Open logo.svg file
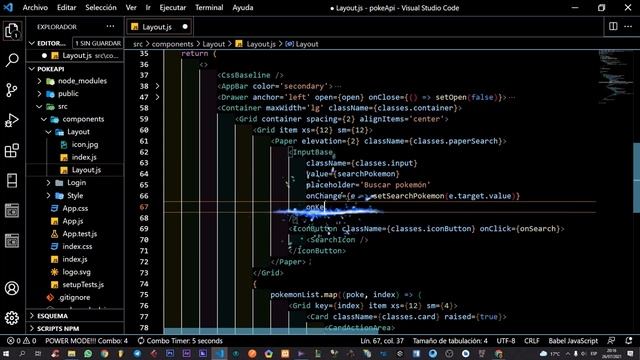 click(76, 272)
